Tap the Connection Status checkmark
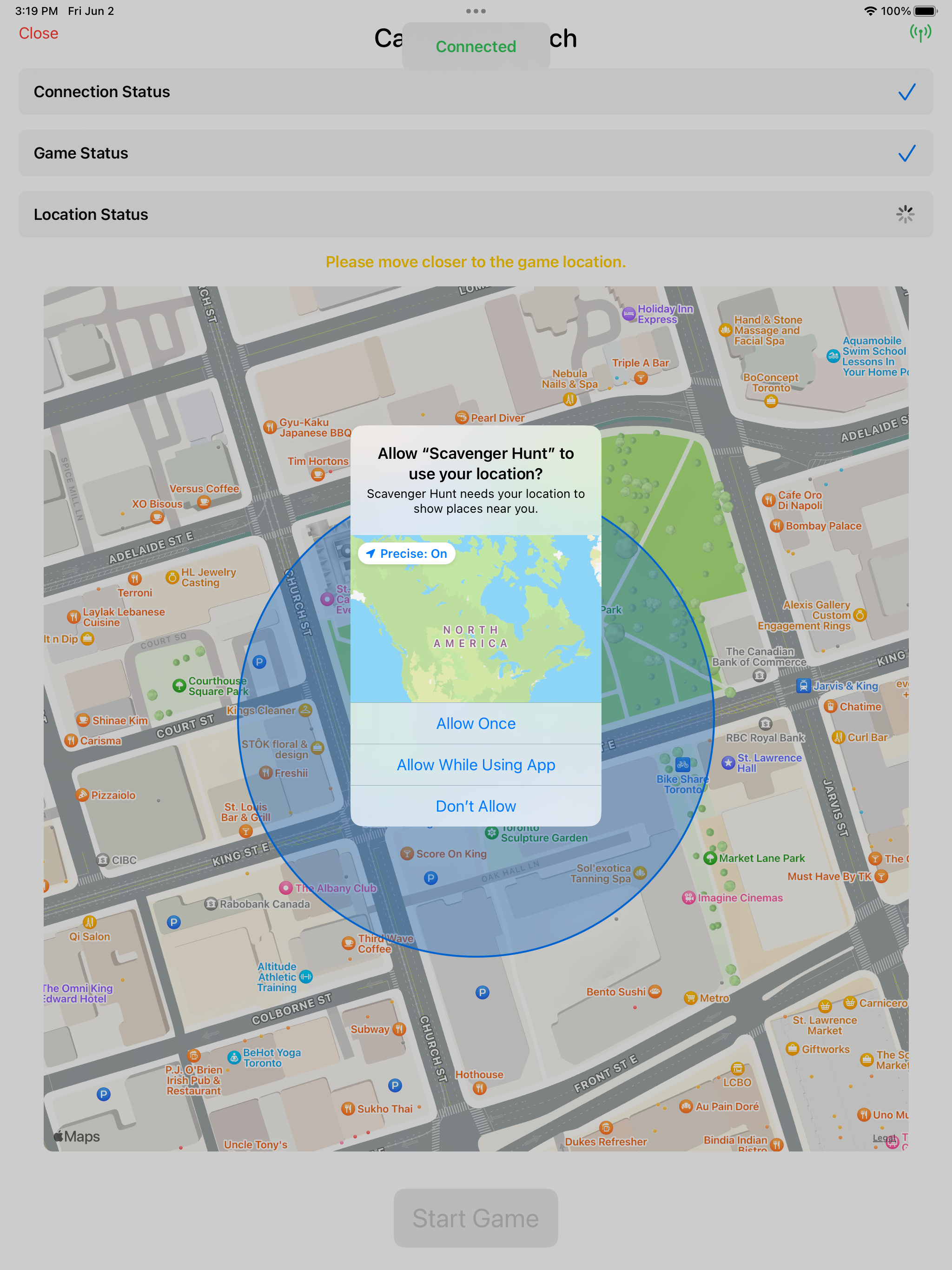The width and height of the screenshot is (952, 1270). tap(906, 92)
